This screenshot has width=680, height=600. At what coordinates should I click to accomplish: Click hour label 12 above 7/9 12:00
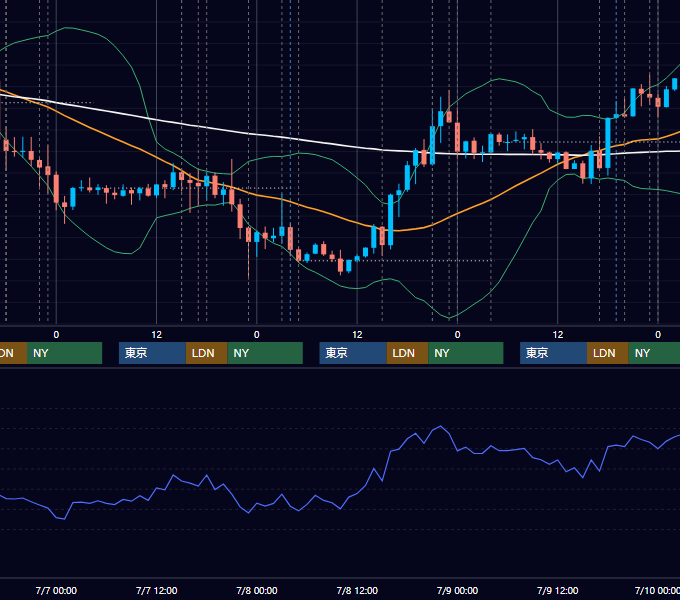coord(558,335)
